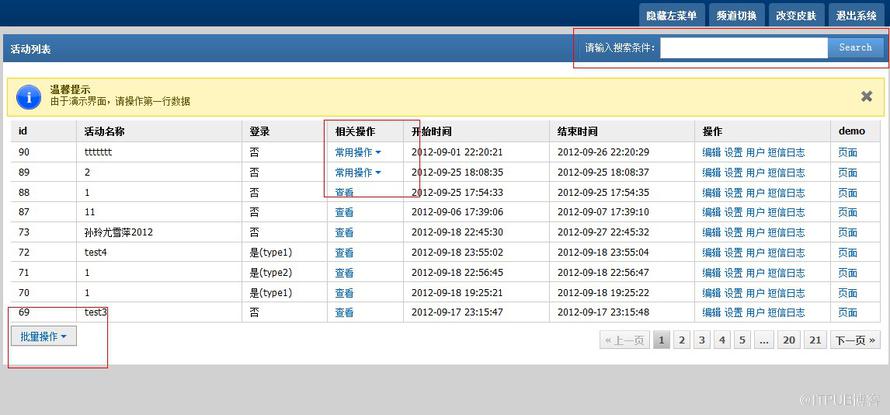Open the 频道切换 top menu item

[736, 15]
